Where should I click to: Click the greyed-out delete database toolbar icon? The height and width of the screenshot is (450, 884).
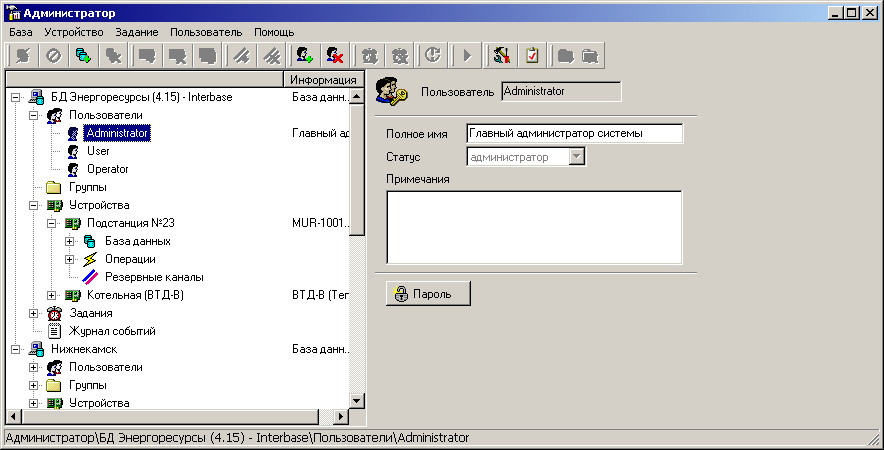pyautogui.click(x=113, y=55)
